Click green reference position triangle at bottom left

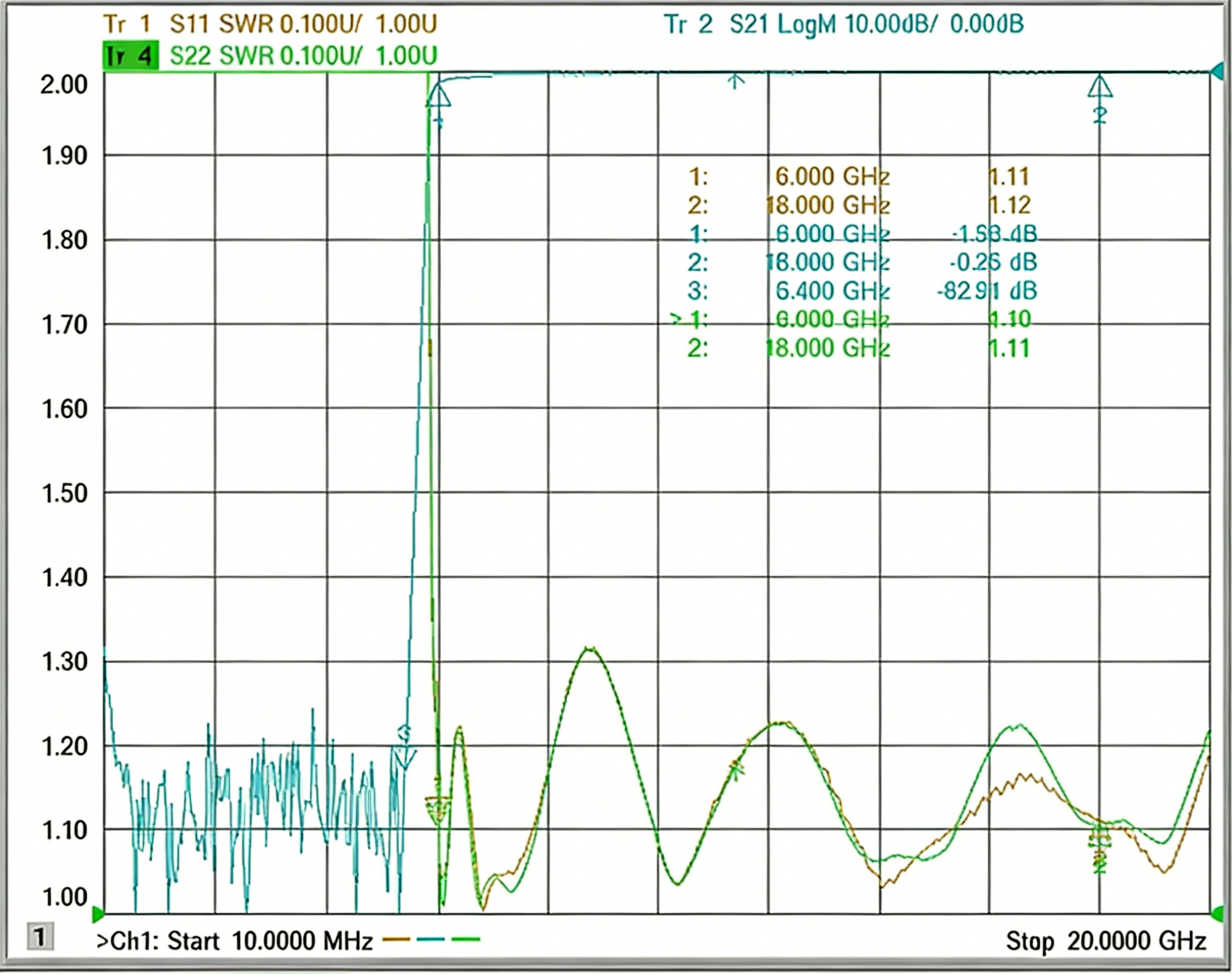pos(97,913)
